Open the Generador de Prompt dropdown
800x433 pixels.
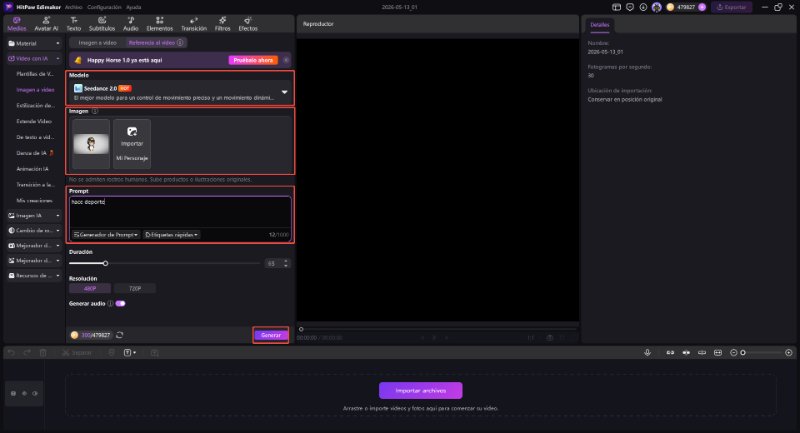click(106, 235)
